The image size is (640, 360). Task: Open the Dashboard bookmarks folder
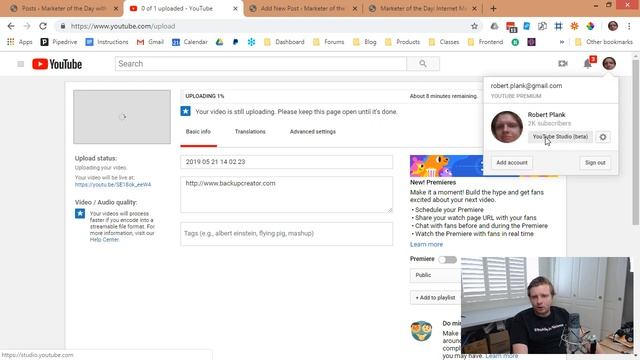(284, 42)
